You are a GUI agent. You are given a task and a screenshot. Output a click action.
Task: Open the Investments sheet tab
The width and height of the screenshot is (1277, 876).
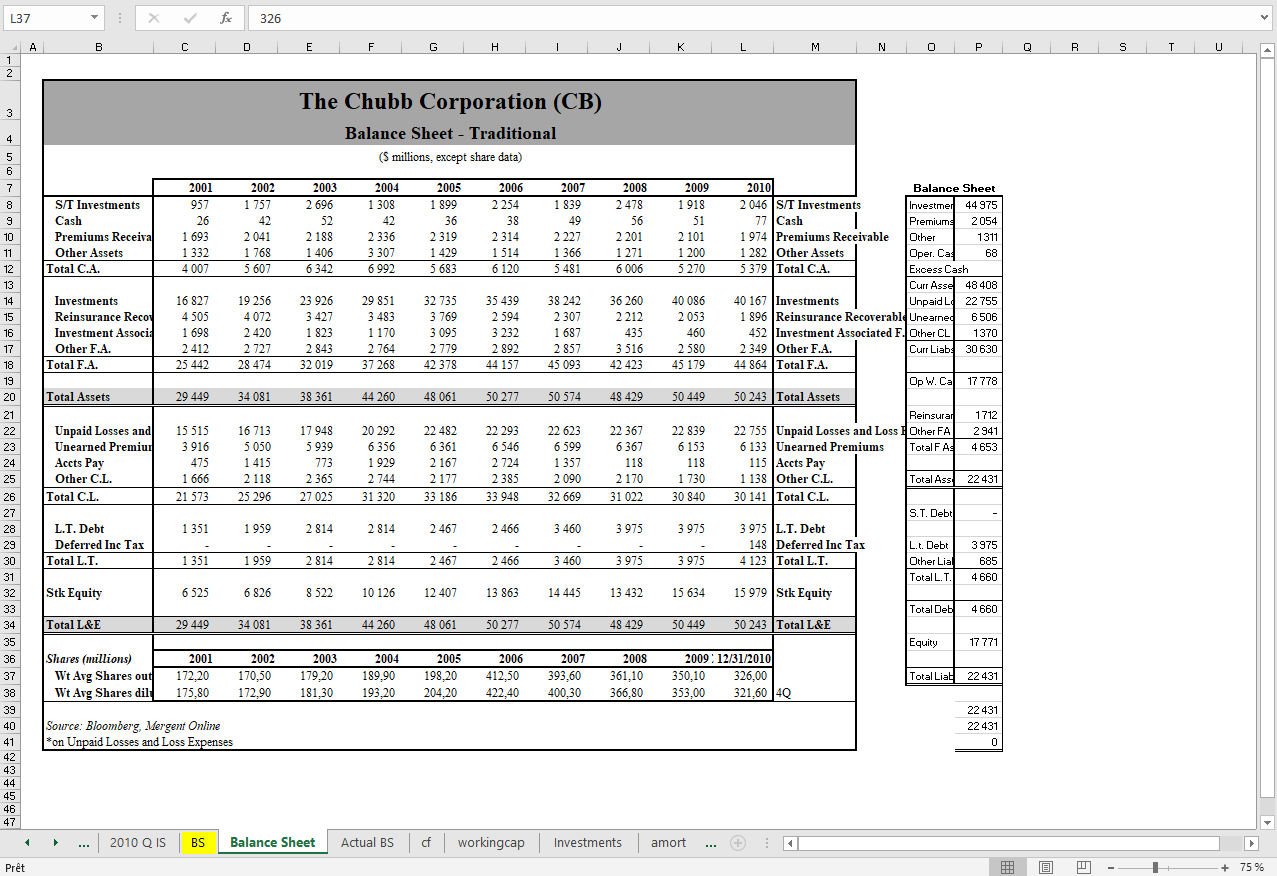click(588, 843)
